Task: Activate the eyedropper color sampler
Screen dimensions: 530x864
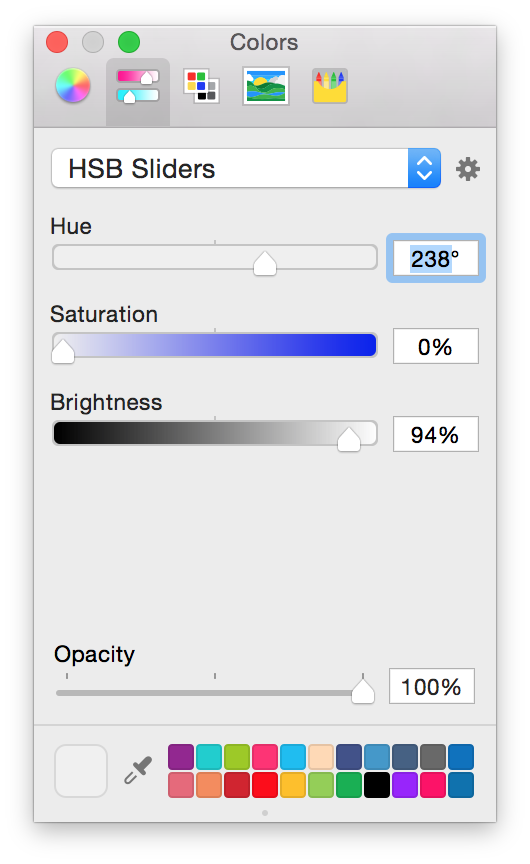Action: 138,770
